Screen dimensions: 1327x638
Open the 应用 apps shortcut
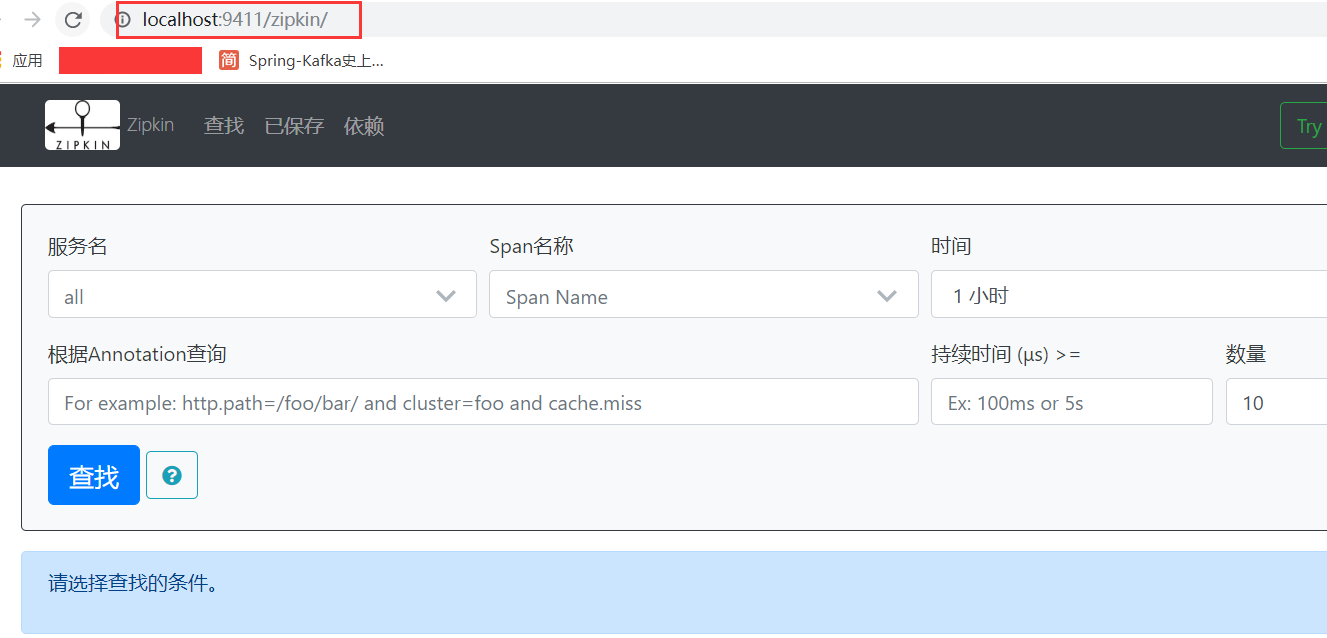click(x=27, y=61)
